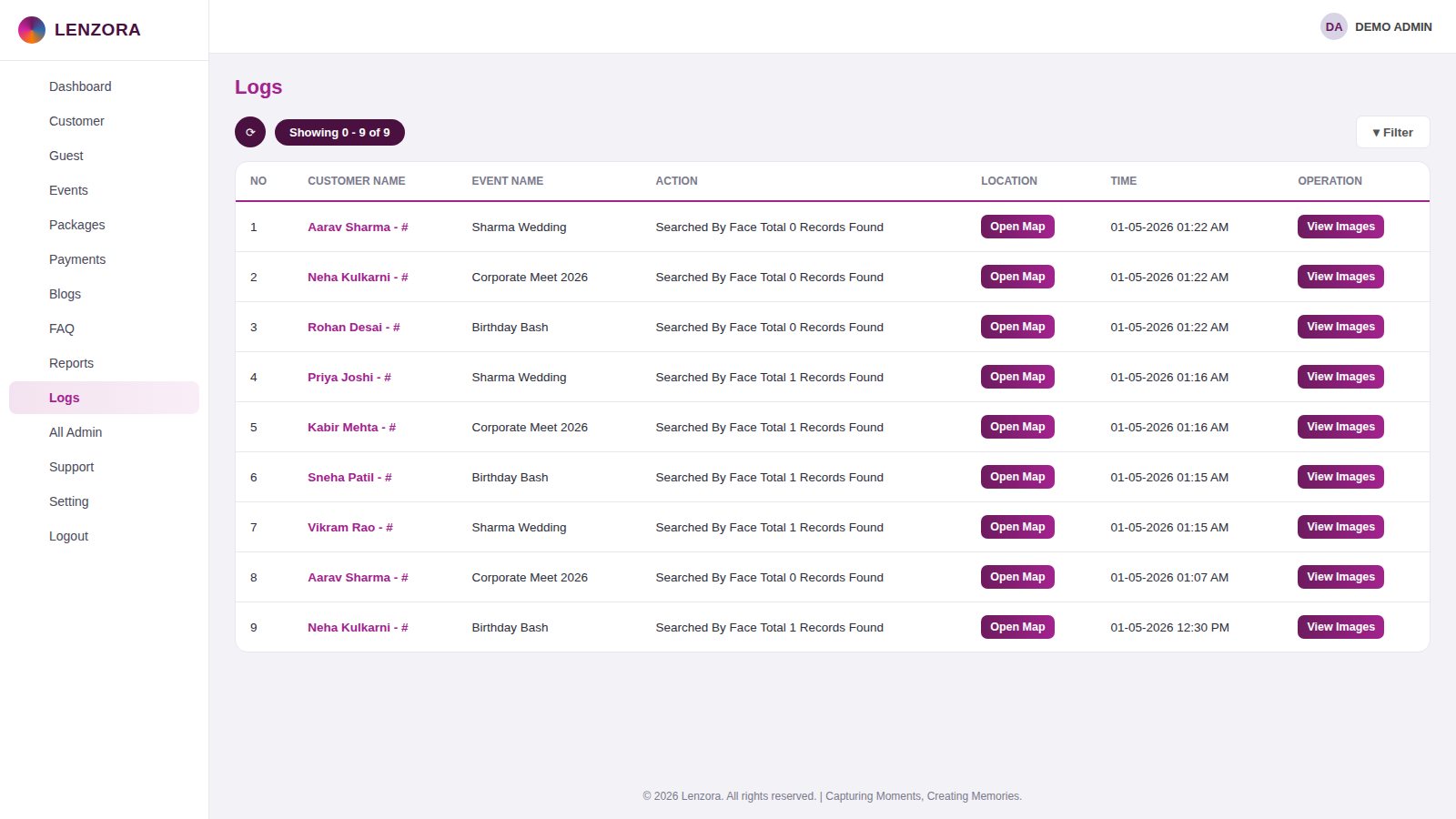This screenshot has width=1456, height=819.
Task: Click the LENZORA brand name
Action: (97, 30)
